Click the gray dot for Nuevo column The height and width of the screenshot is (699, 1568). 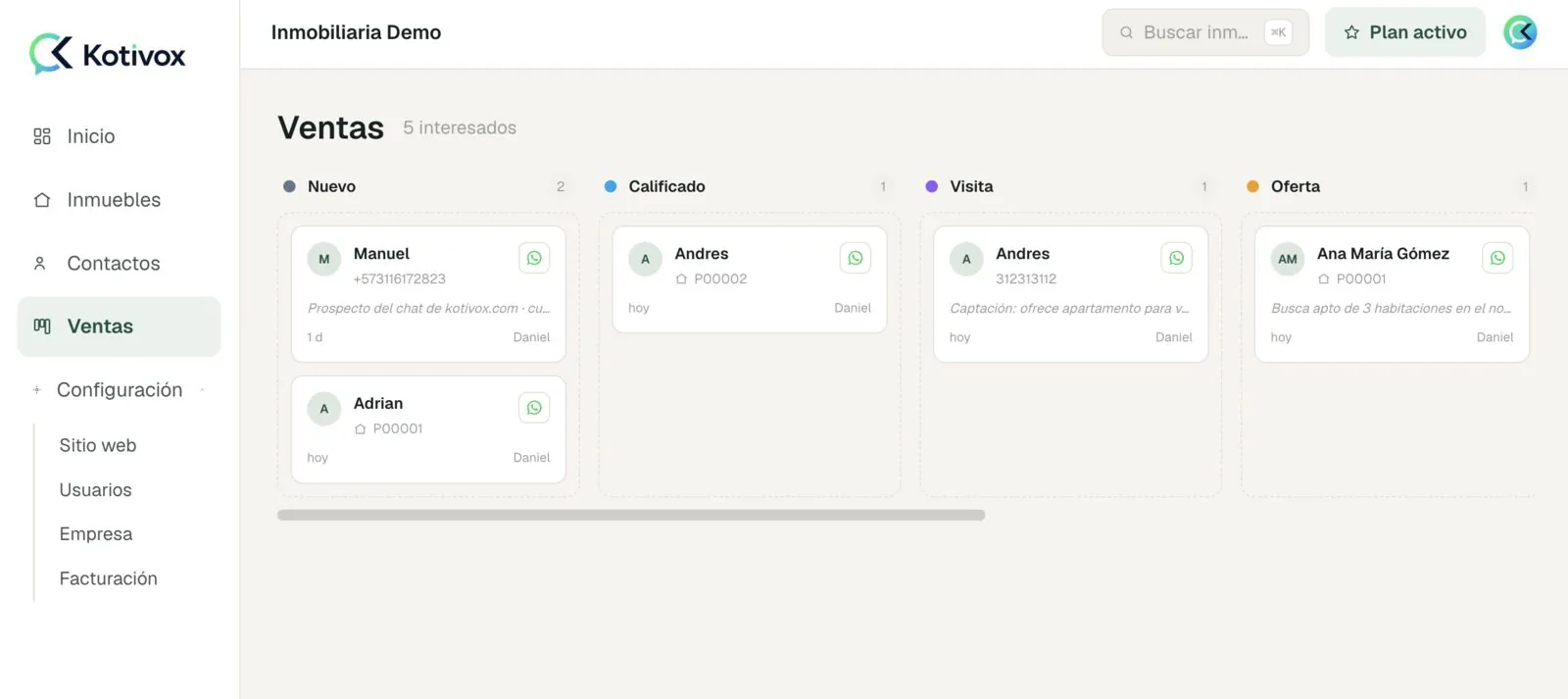(x=289, y=186)
